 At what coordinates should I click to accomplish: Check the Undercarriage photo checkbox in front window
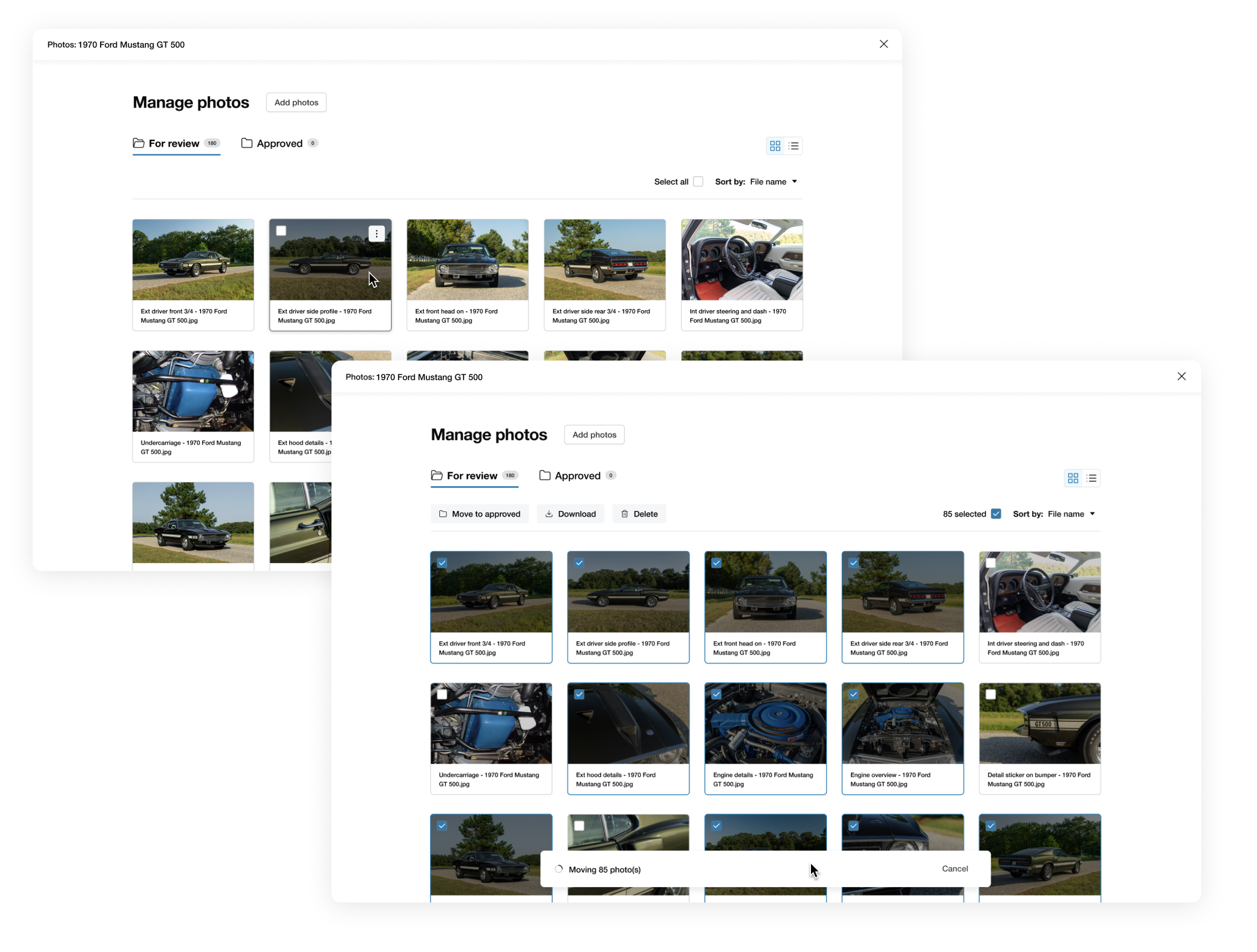point(442,695)
